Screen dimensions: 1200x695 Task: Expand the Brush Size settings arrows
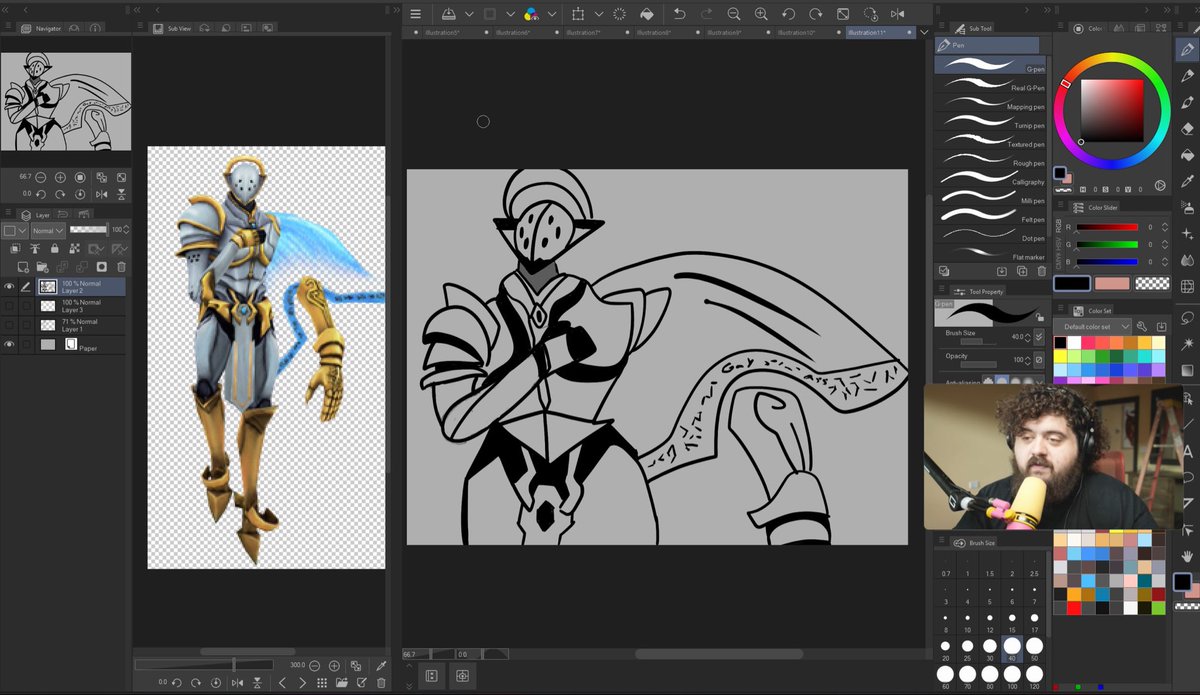(1038, 337)
